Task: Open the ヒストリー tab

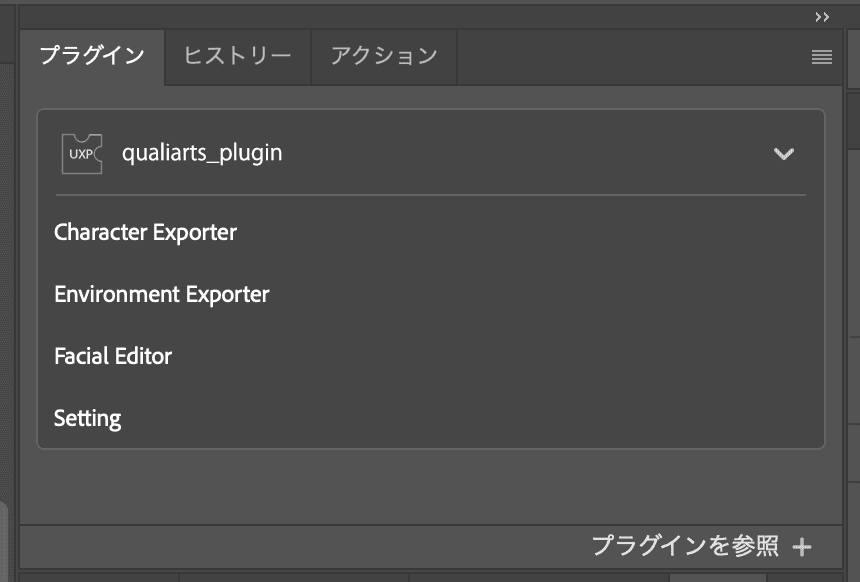Action: coord(237,56)
